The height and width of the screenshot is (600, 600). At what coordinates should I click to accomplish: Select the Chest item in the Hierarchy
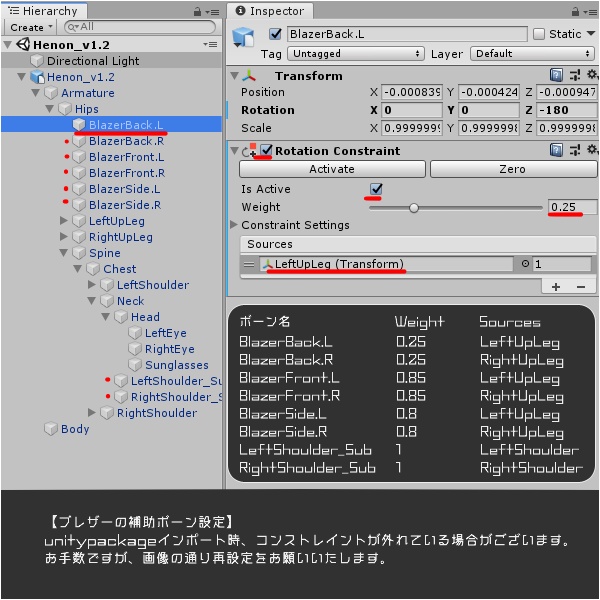119,269
